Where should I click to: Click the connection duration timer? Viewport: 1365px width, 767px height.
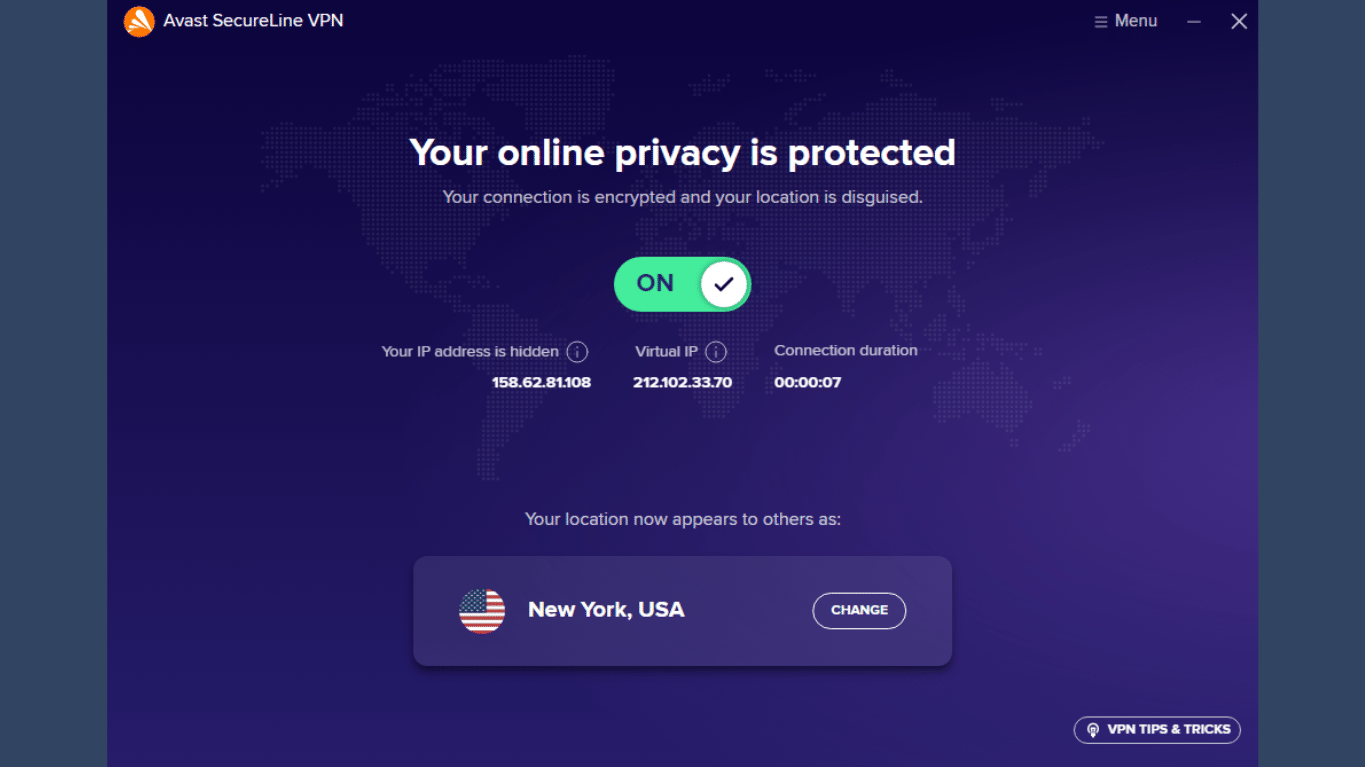(x=808, y=382)
